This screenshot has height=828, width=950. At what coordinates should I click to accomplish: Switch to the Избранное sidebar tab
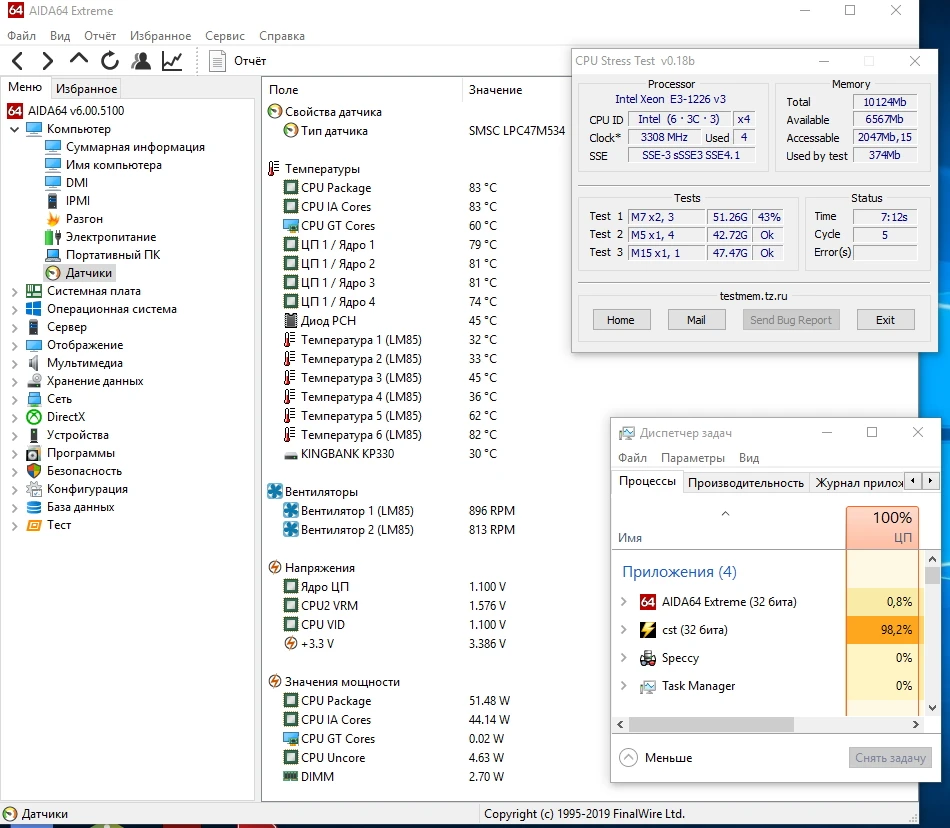click(86, 89)
